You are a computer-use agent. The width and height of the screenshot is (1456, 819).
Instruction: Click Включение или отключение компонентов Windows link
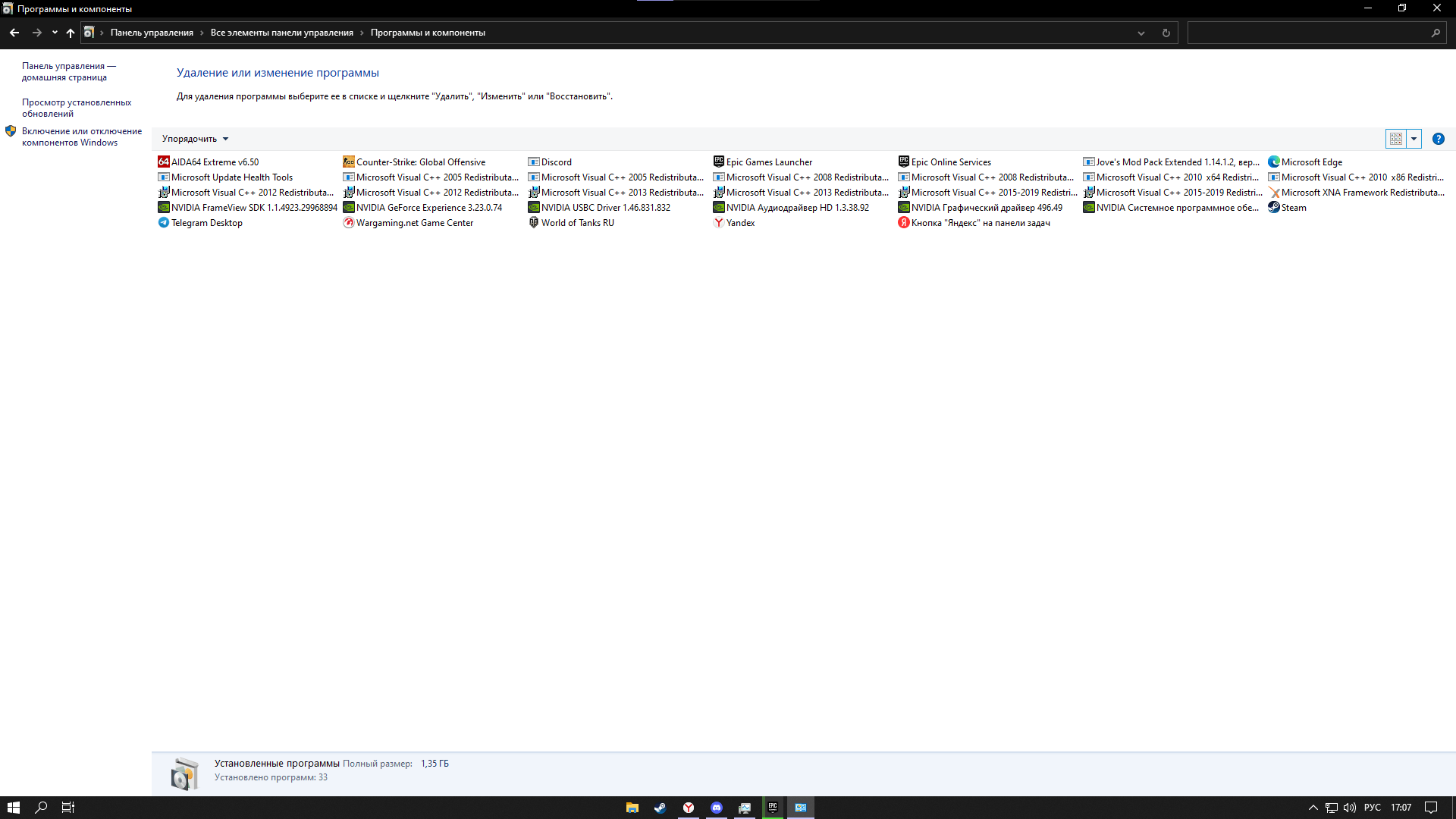pyautogui.click(x=80, y=136)
